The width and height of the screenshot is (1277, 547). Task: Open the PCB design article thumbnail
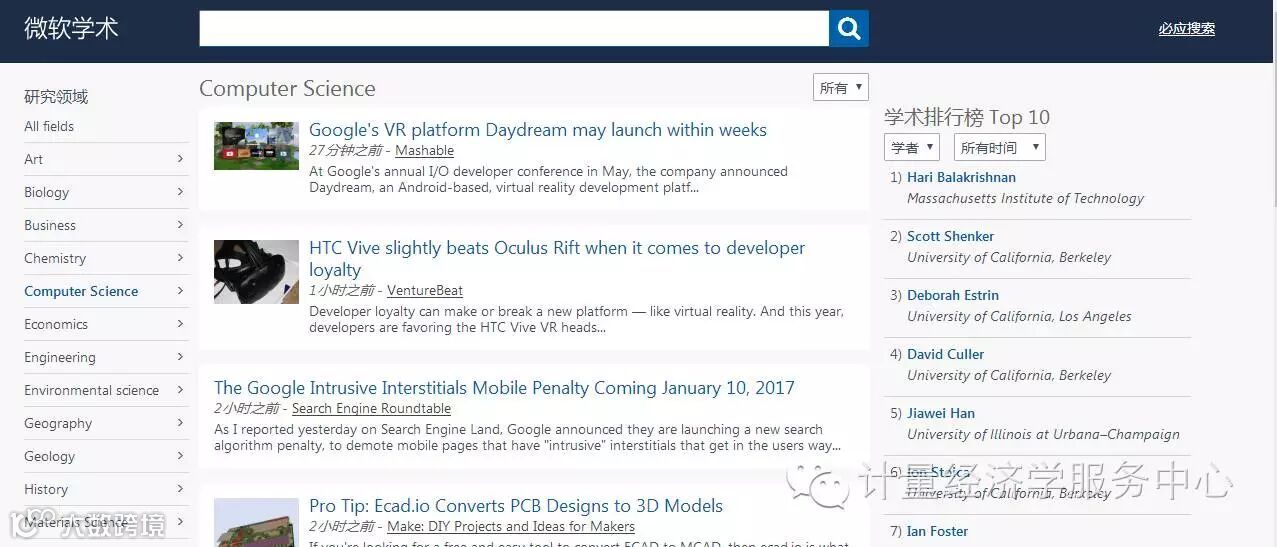(x=256, y=522)
